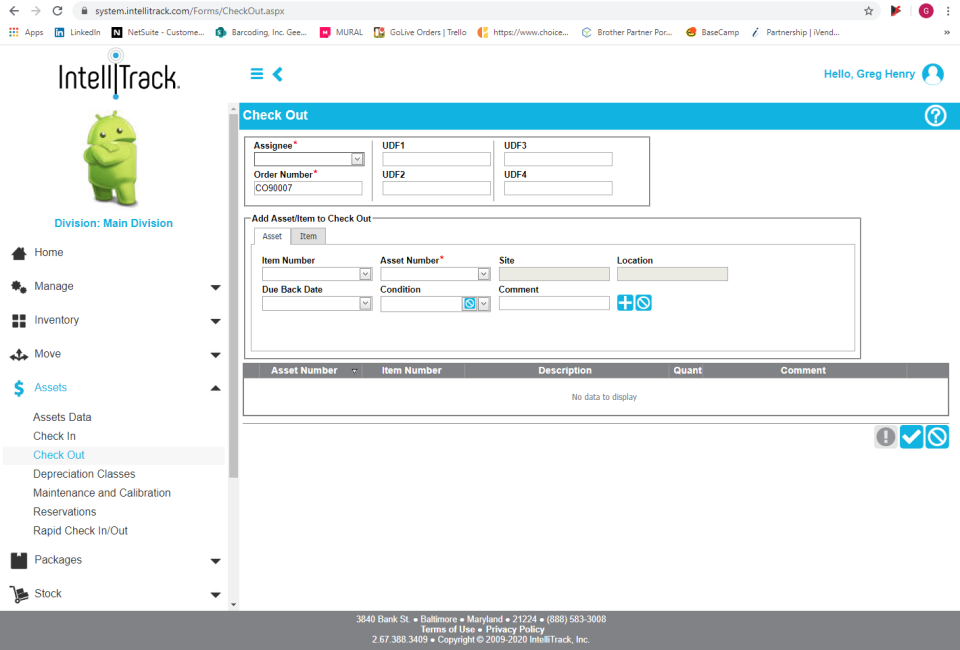Click the Packages box icon
960x650 pixels.
[x=19, y=560]
